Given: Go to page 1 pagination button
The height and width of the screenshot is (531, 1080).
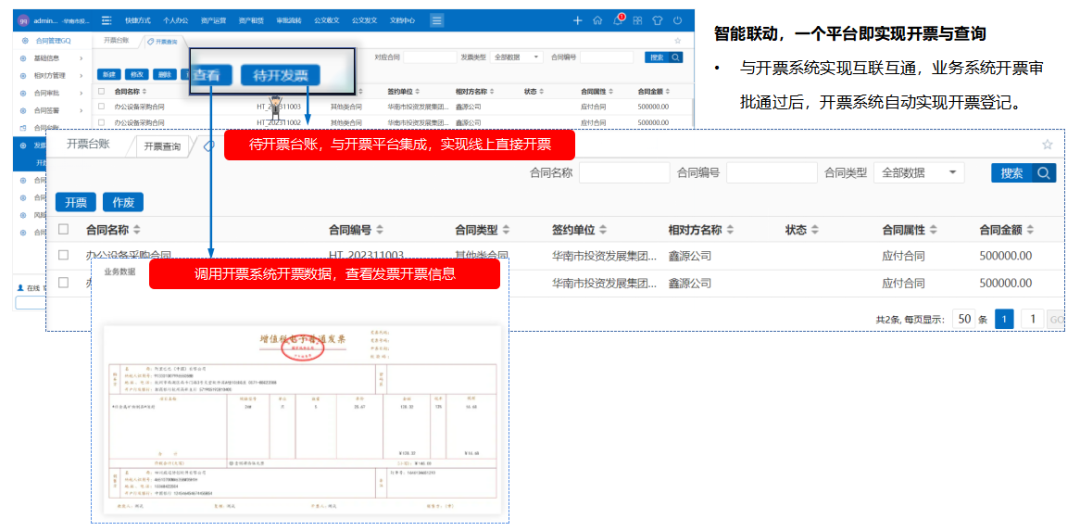Looking at the screenshot, I should pos(1005,319).
